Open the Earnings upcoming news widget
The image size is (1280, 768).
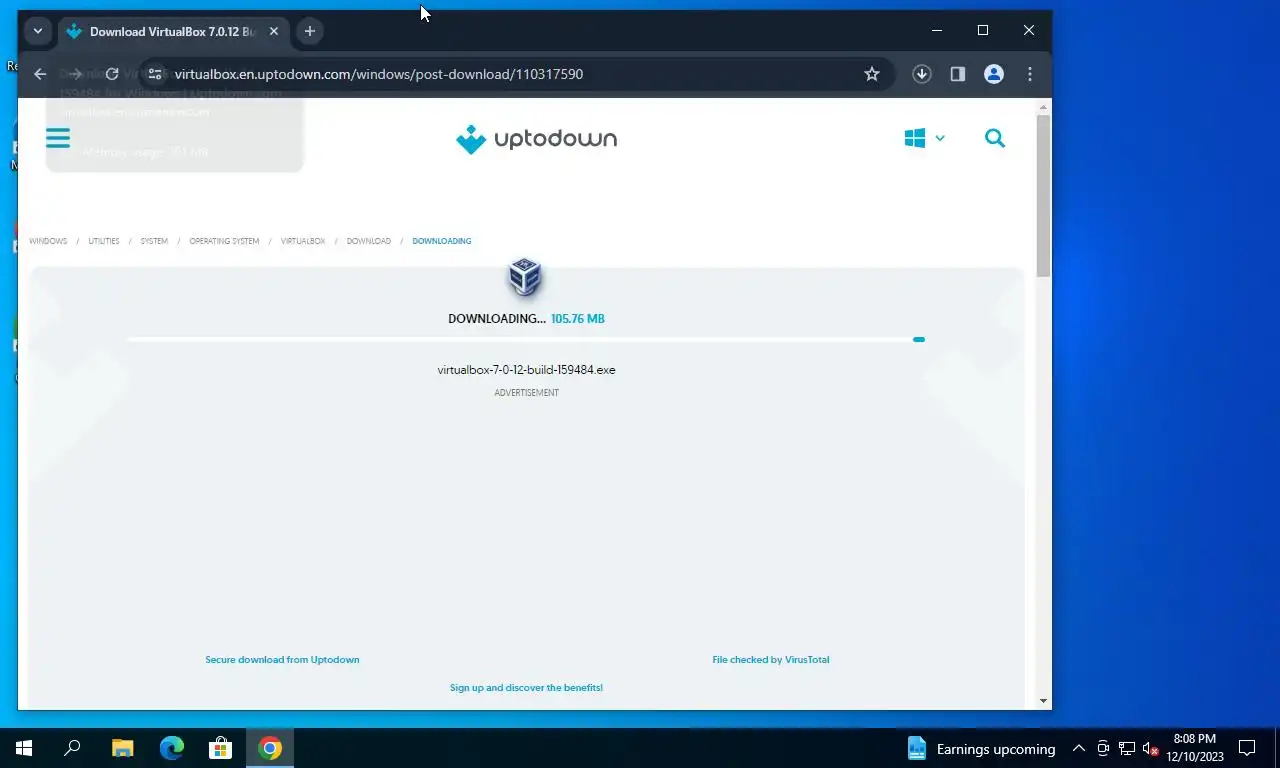point(980,749)
